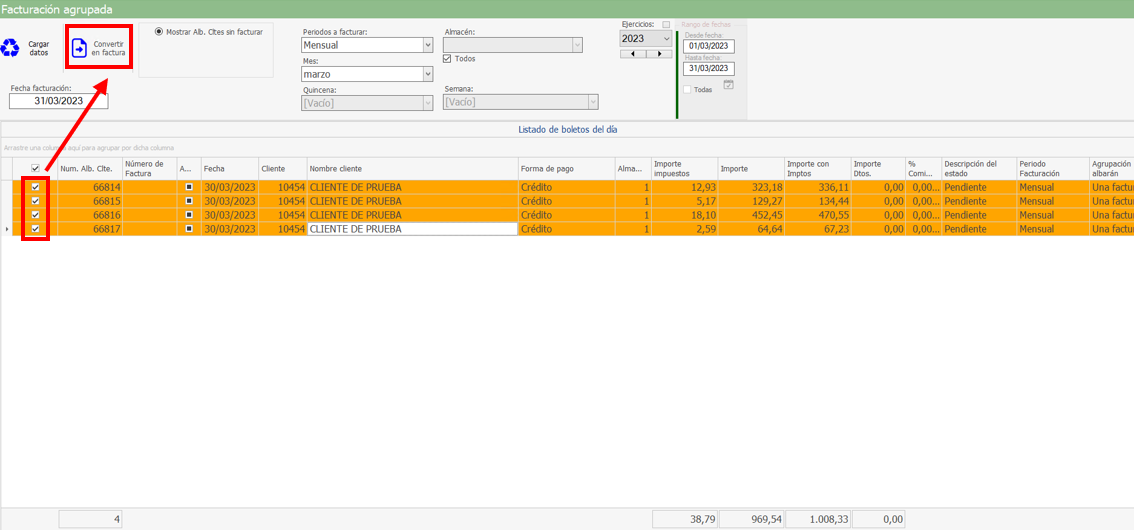Viewport: 1134px width, 531px height.
Task: Select Mostrar Alb. Cltes sin facturar radio
Action: coord(159,31)
